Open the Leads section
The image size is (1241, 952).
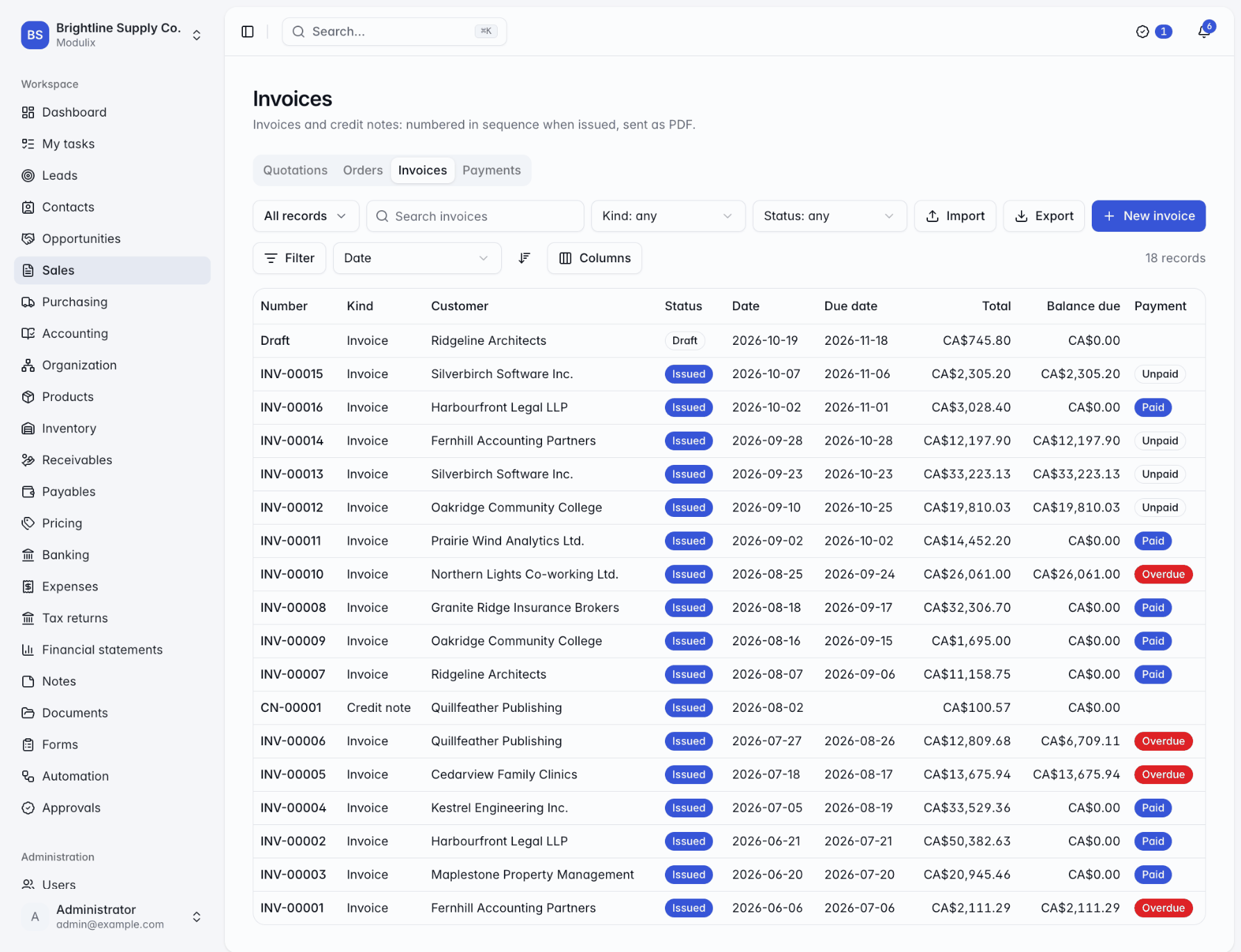point(112,176)
